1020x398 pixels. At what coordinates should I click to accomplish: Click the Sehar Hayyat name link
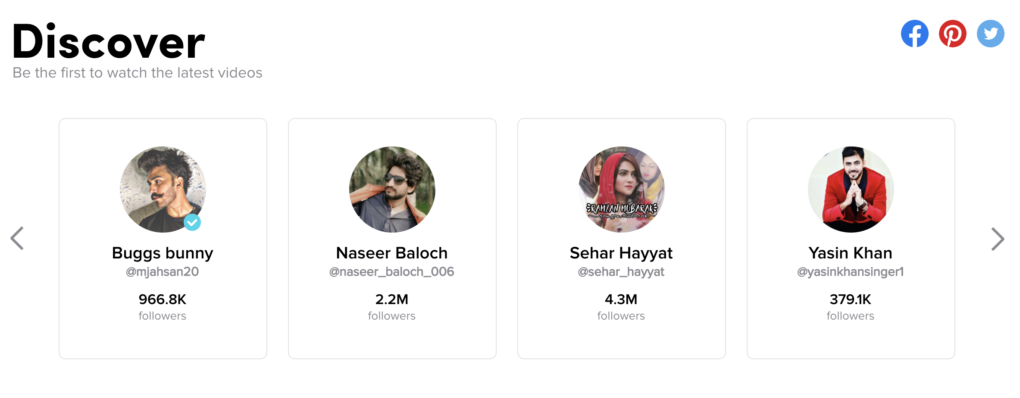[621, 253]
